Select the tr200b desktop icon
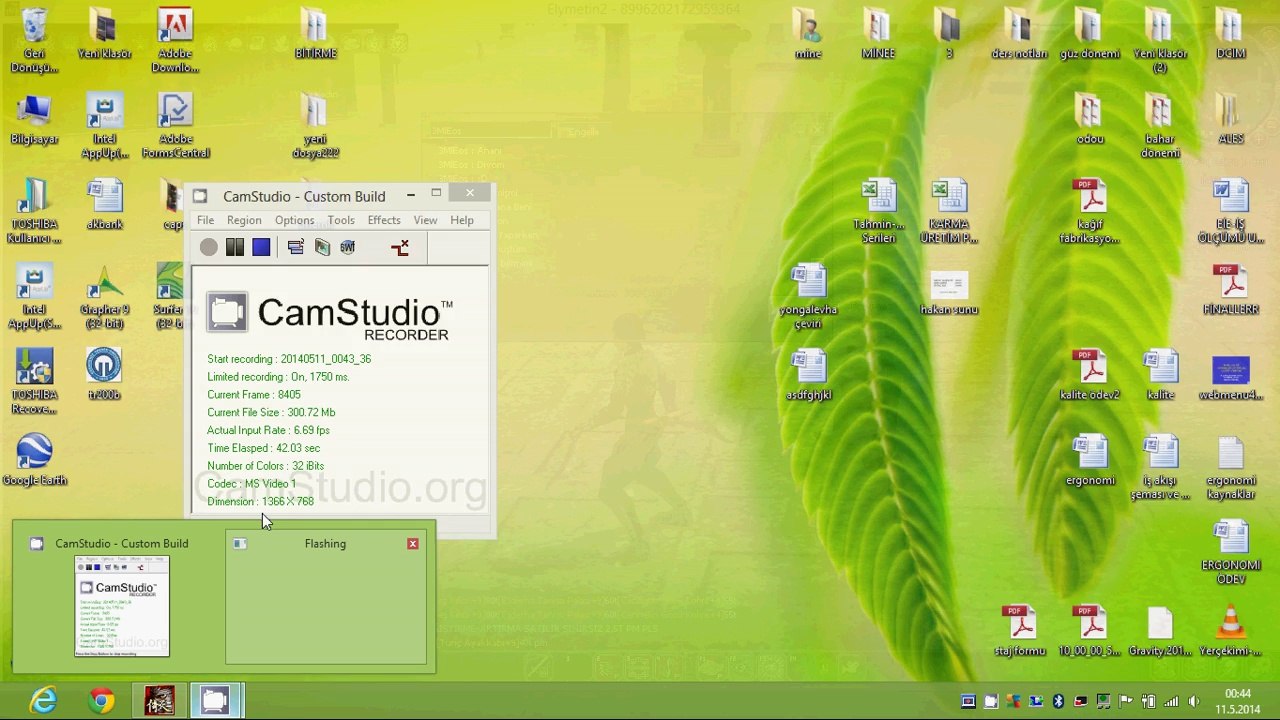This screenshot has height=720, width=1280. pos(104,375)
